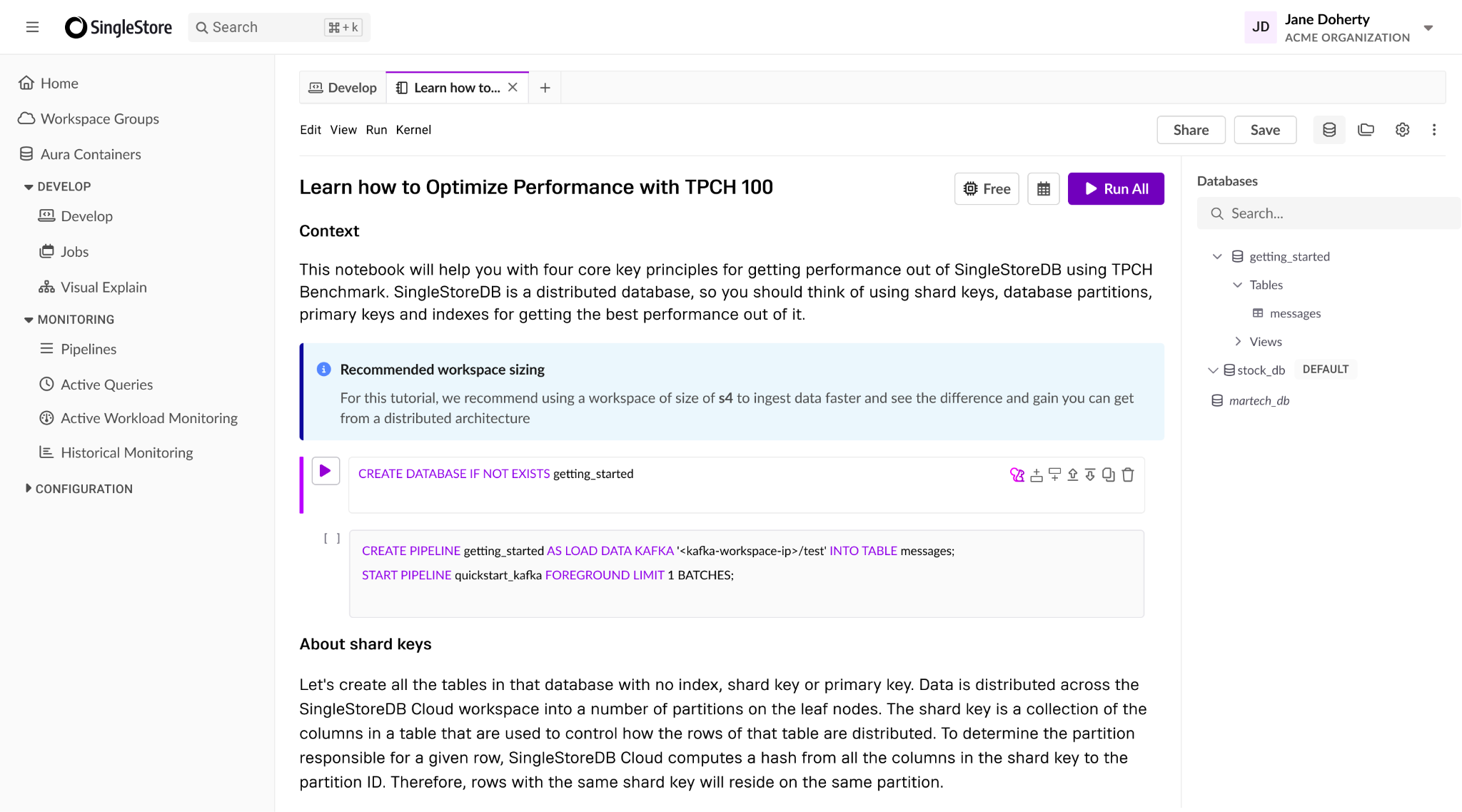Screen dimensions: 1462x812
Task: Open the Kernel menu
Action: [413, 130]
